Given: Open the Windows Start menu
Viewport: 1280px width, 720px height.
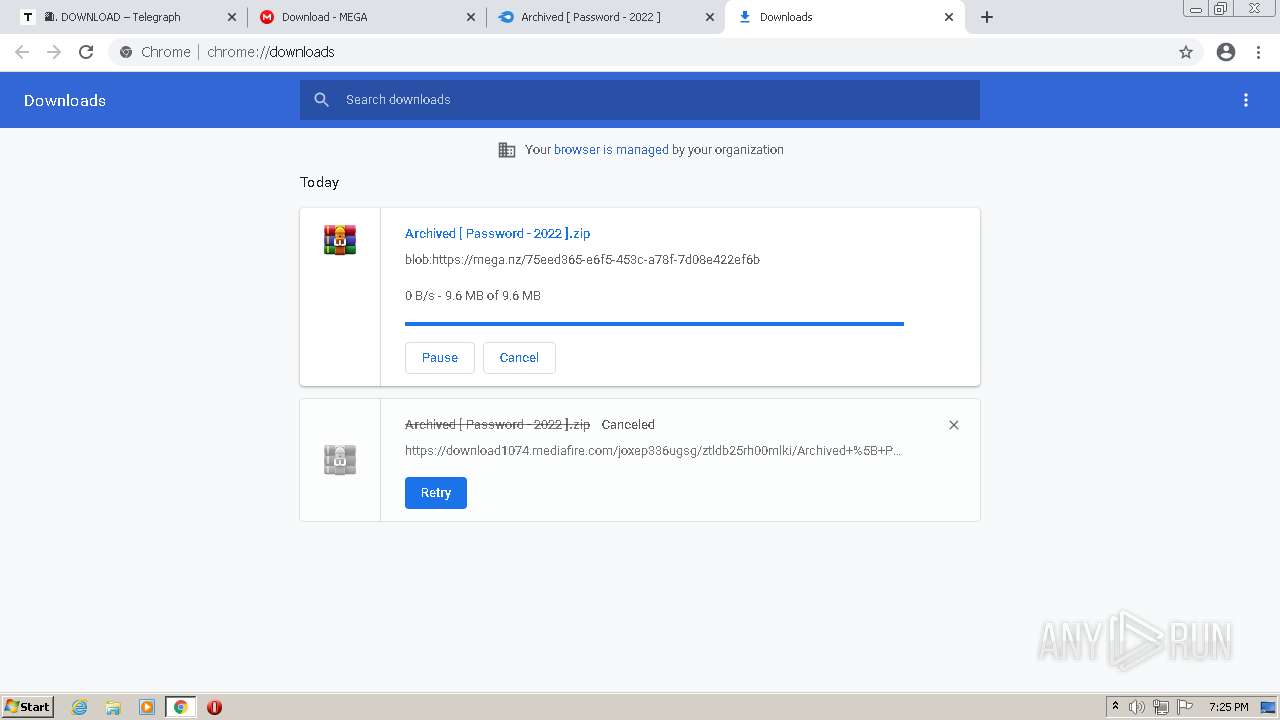Looking at the screenshot, I should (28, 707).
